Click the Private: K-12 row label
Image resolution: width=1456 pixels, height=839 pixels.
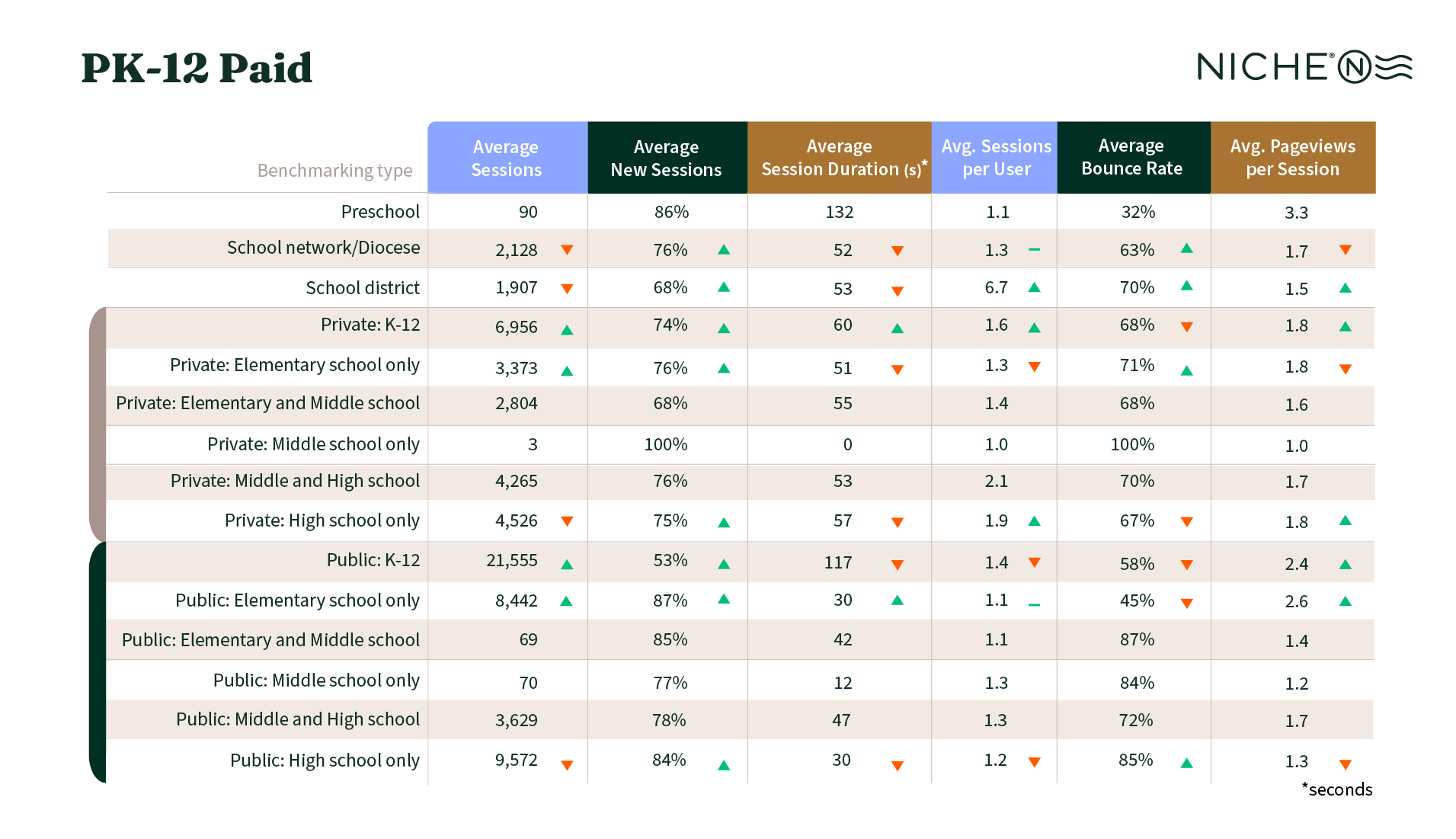370,325
